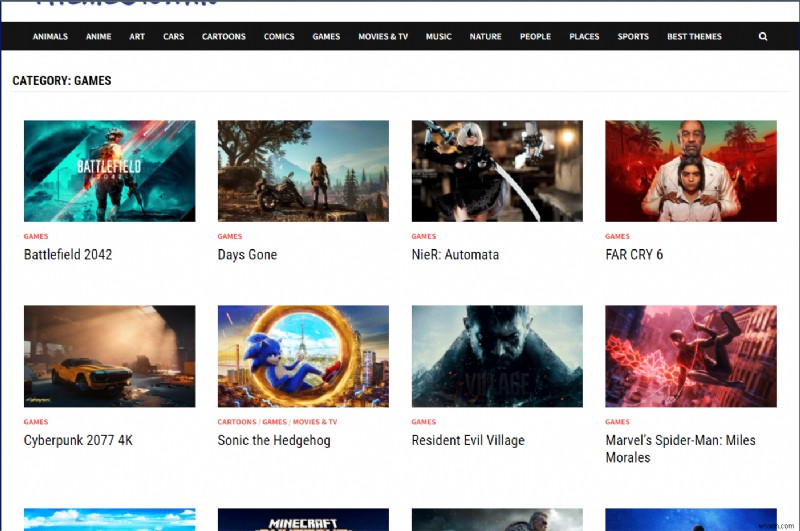
Task: Click the Resident Evil Village title
Action: (468, 440)
